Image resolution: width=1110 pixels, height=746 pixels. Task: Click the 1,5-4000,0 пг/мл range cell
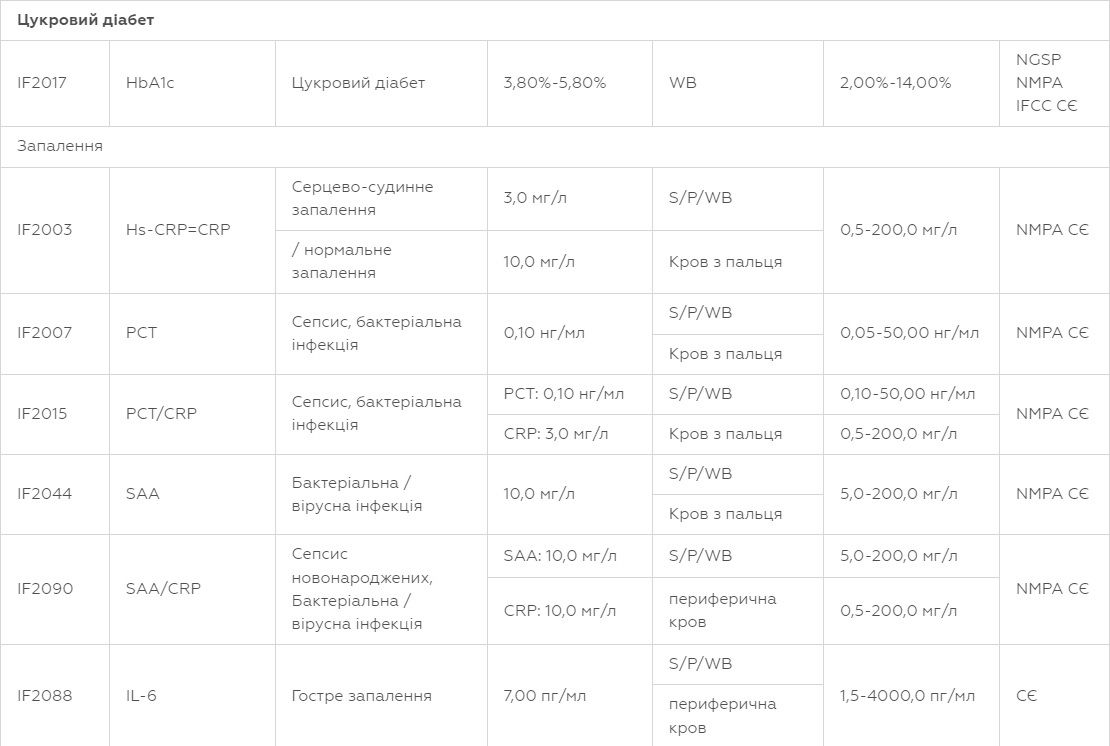911,696
